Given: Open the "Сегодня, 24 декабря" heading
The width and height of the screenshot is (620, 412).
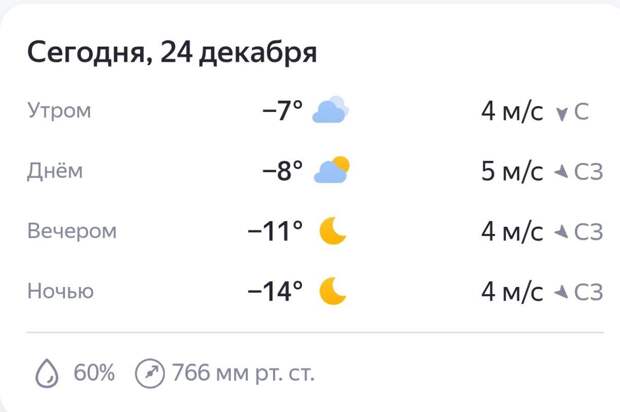Looking at the screenshot, I should point(172,52).
